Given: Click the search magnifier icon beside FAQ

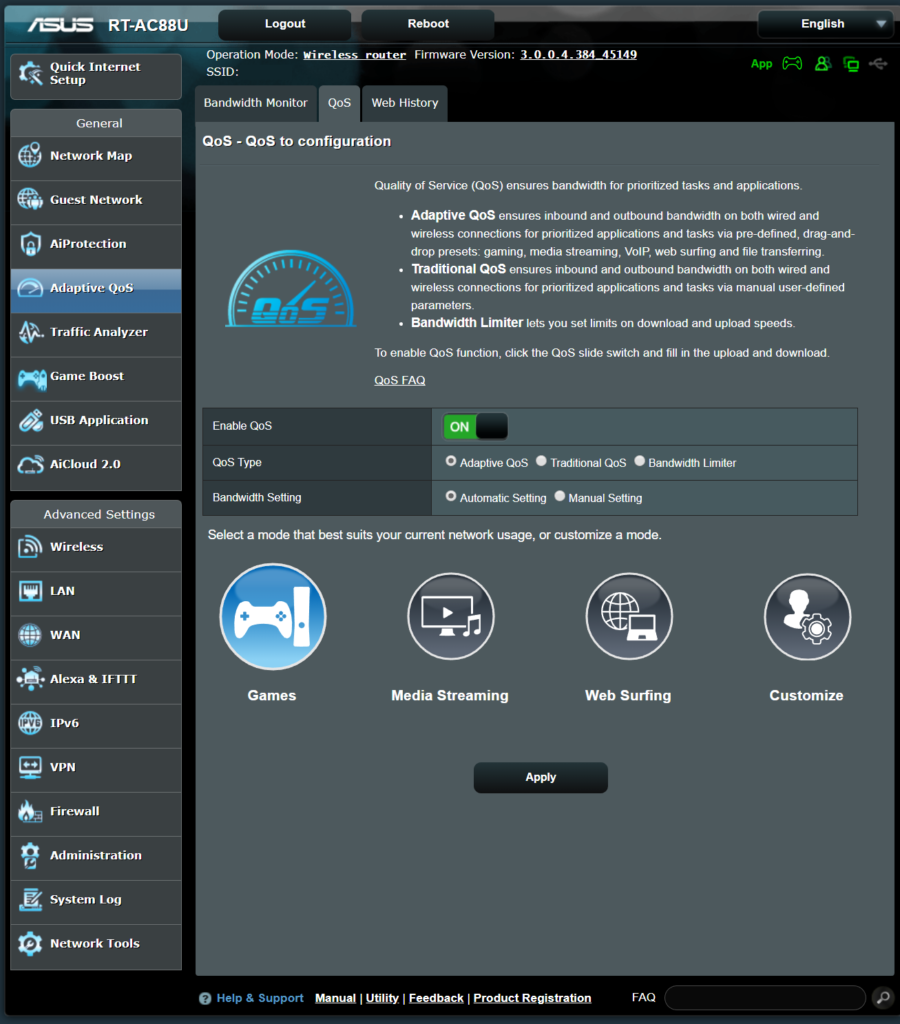Looking at the screenshot, I should click(x=882, y=997).
